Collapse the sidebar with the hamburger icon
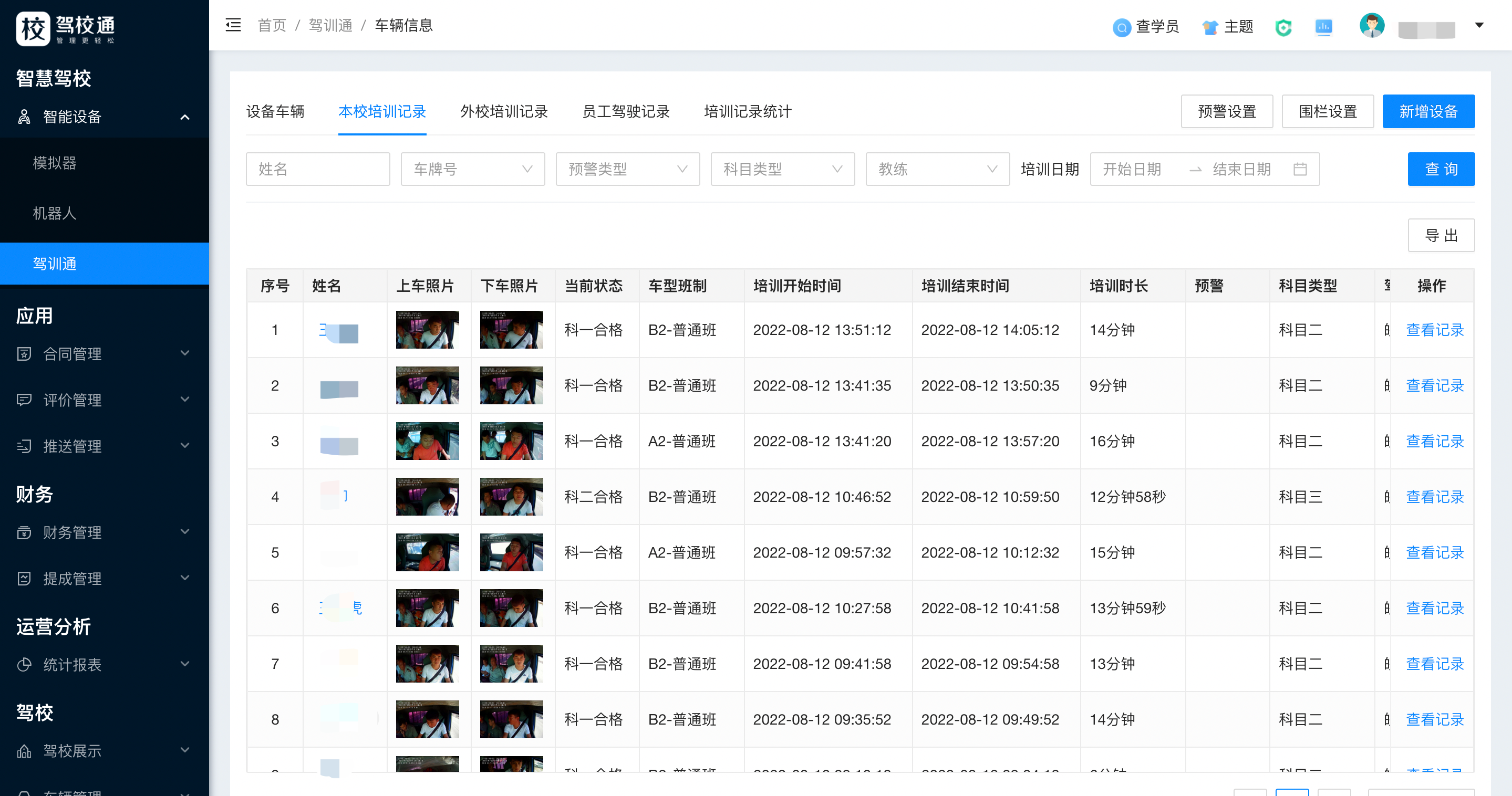 point(233,25)
